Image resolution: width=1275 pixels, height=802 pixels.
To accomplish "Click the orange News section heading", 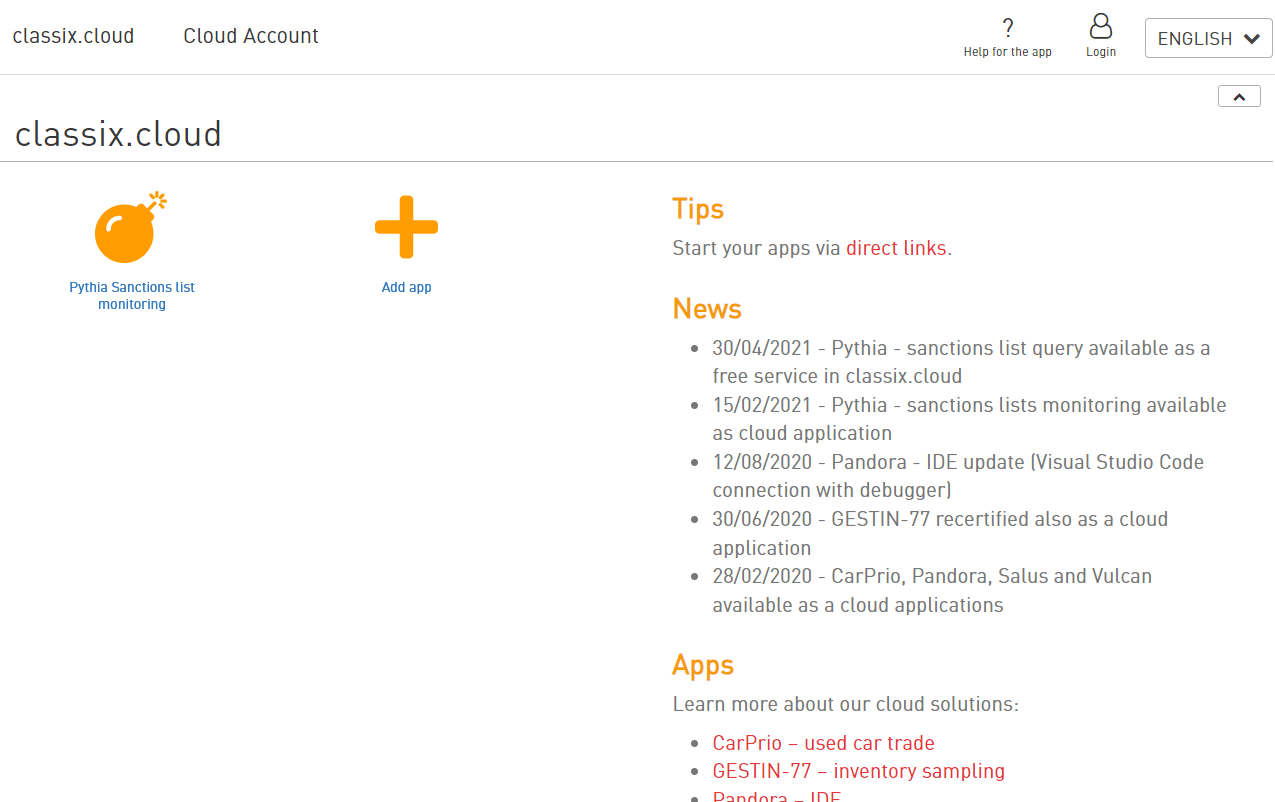I will tap(706, 309).
